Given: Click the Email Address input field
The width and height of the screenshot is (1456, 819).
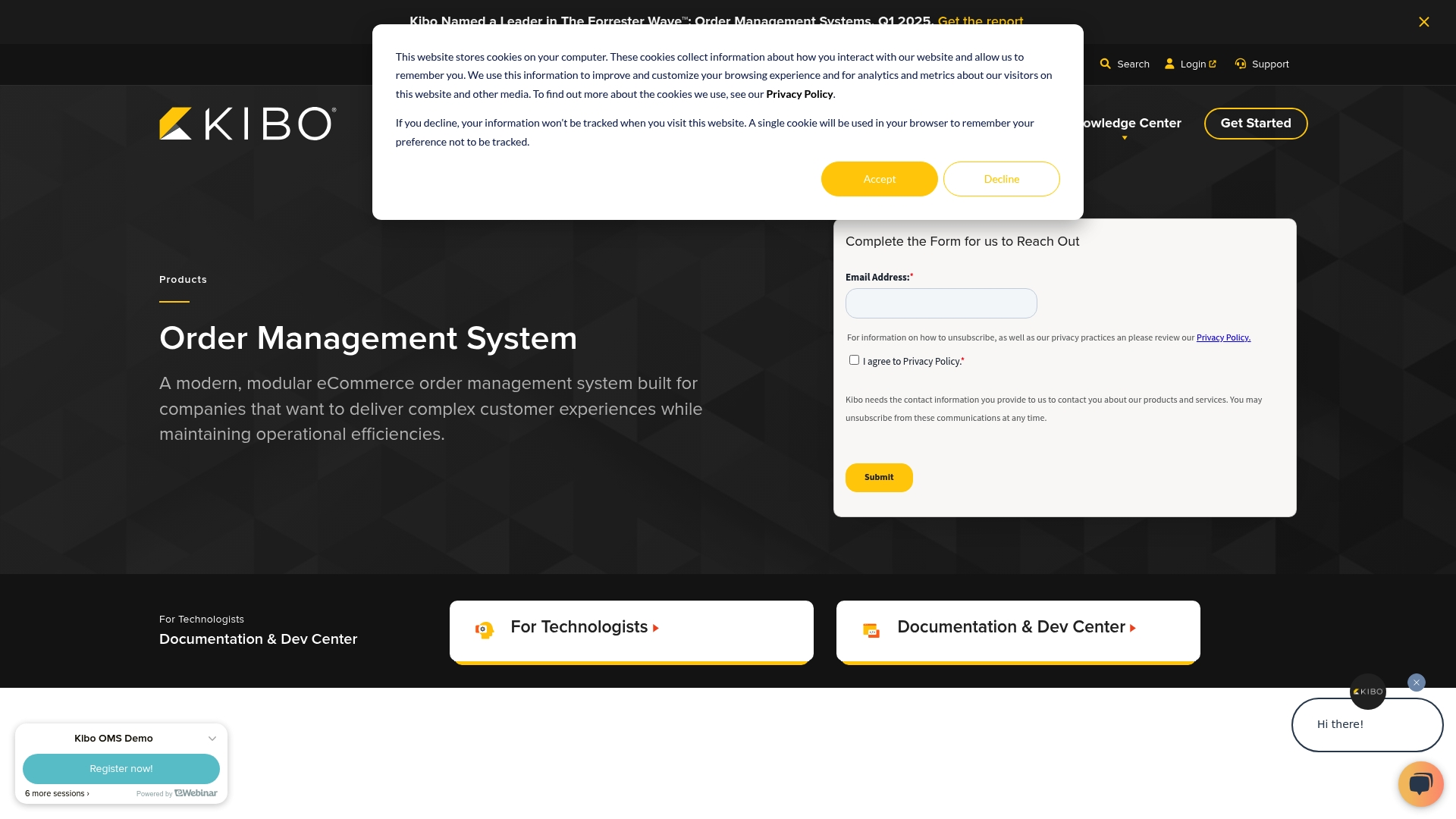Looking at the screenshot, I should [941, 303].
